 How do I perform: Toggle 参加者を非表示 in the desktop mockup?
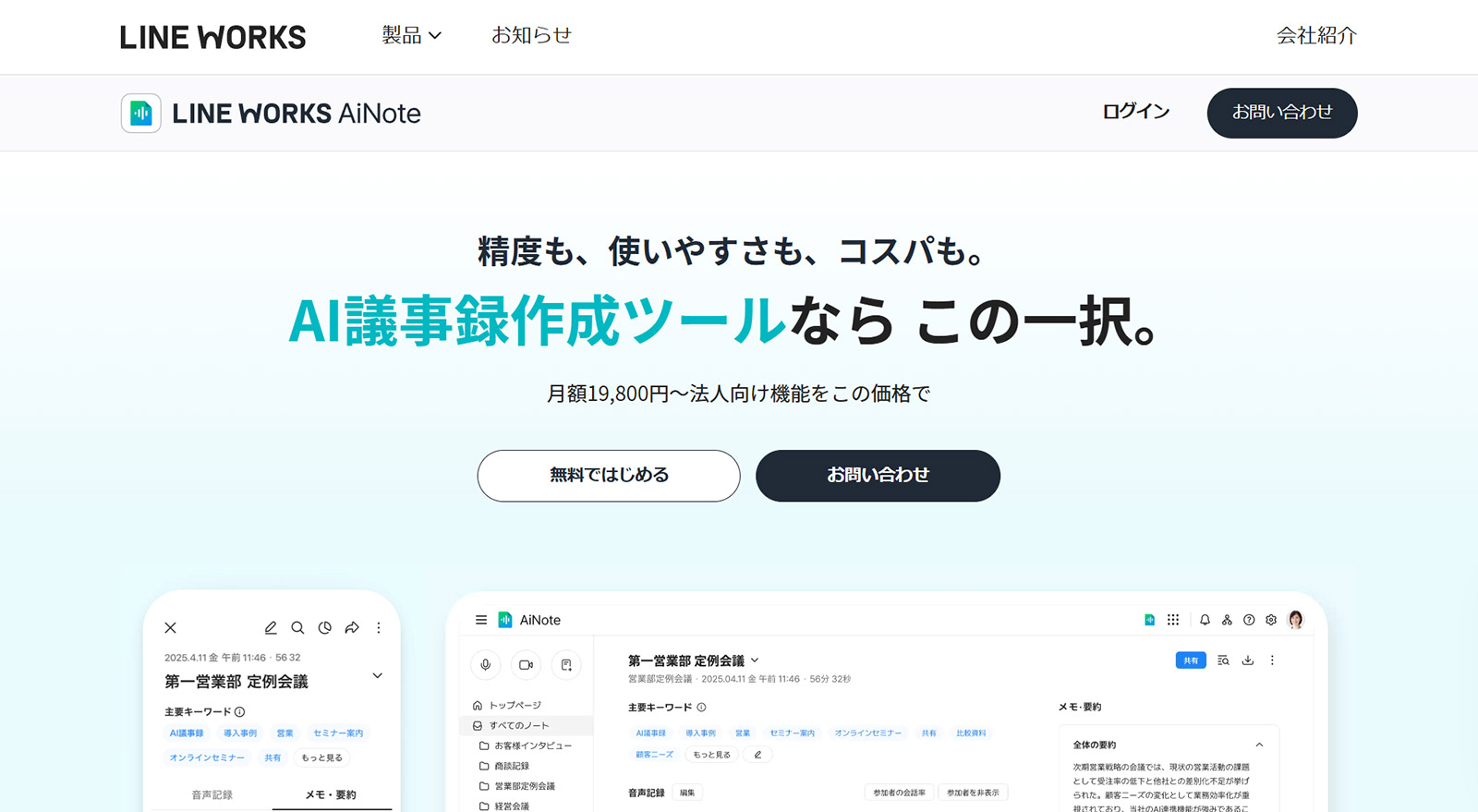click(973, 793)
